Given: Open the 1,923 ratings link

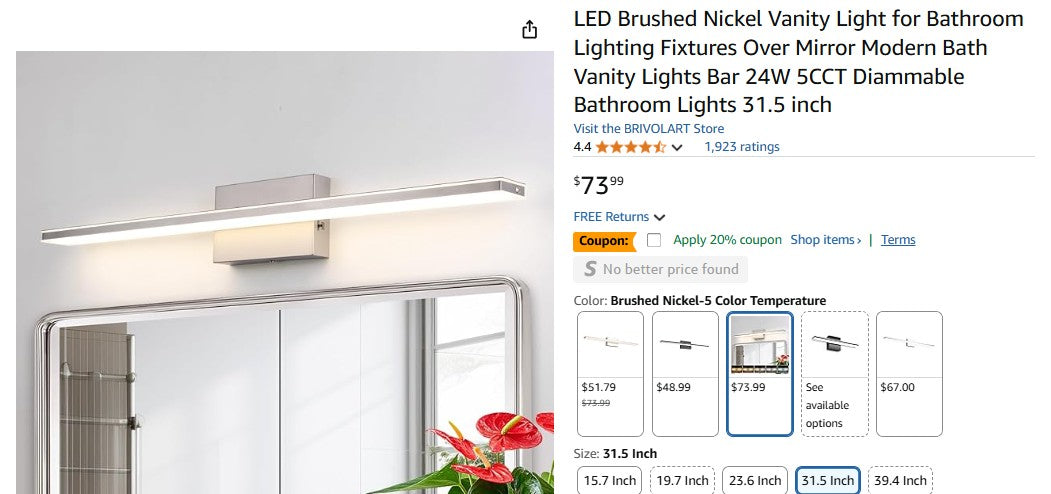Looking at the screenshot, I should click(x=741, y=147).
